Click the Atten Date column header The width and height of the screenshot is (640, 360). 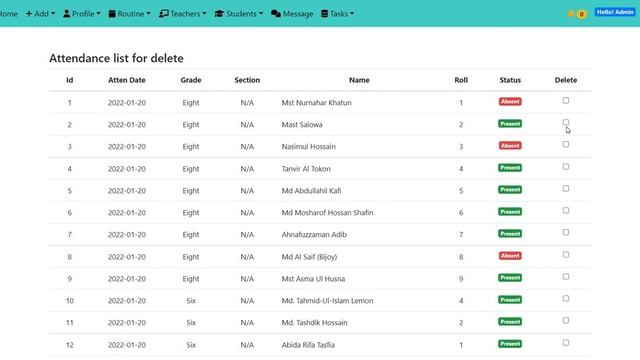pyautogui.click(x=127, y=80)
